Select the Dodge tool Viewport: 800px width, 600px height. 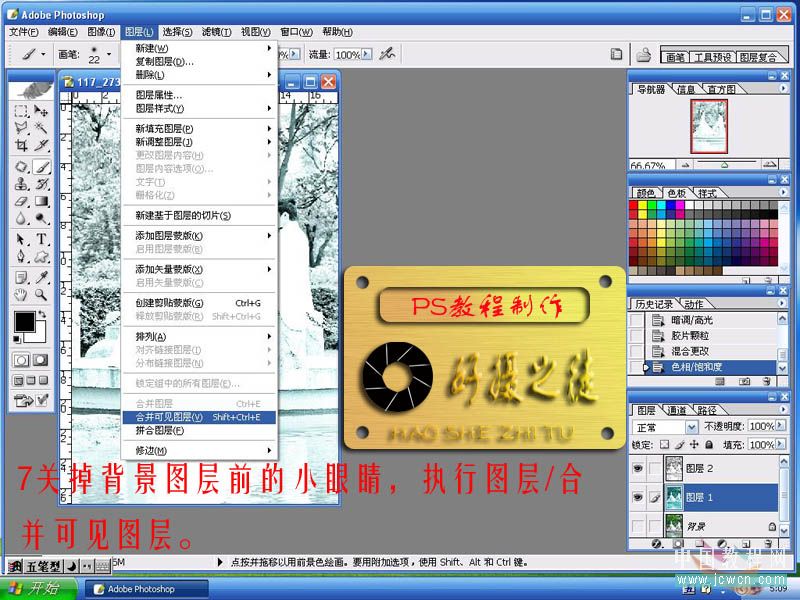(x=41, y=218)
